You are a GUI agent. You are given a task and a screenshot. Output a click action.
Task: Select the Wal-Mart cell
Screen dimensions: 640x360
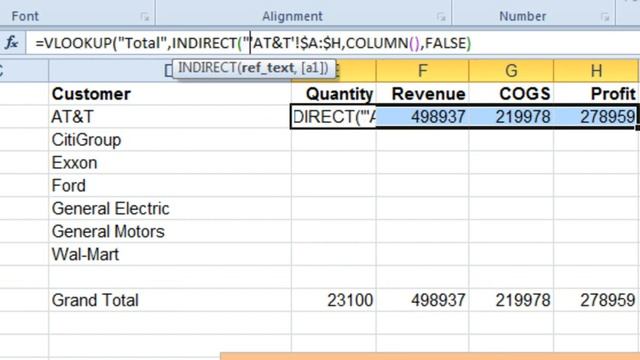click(x=170, y=254)
